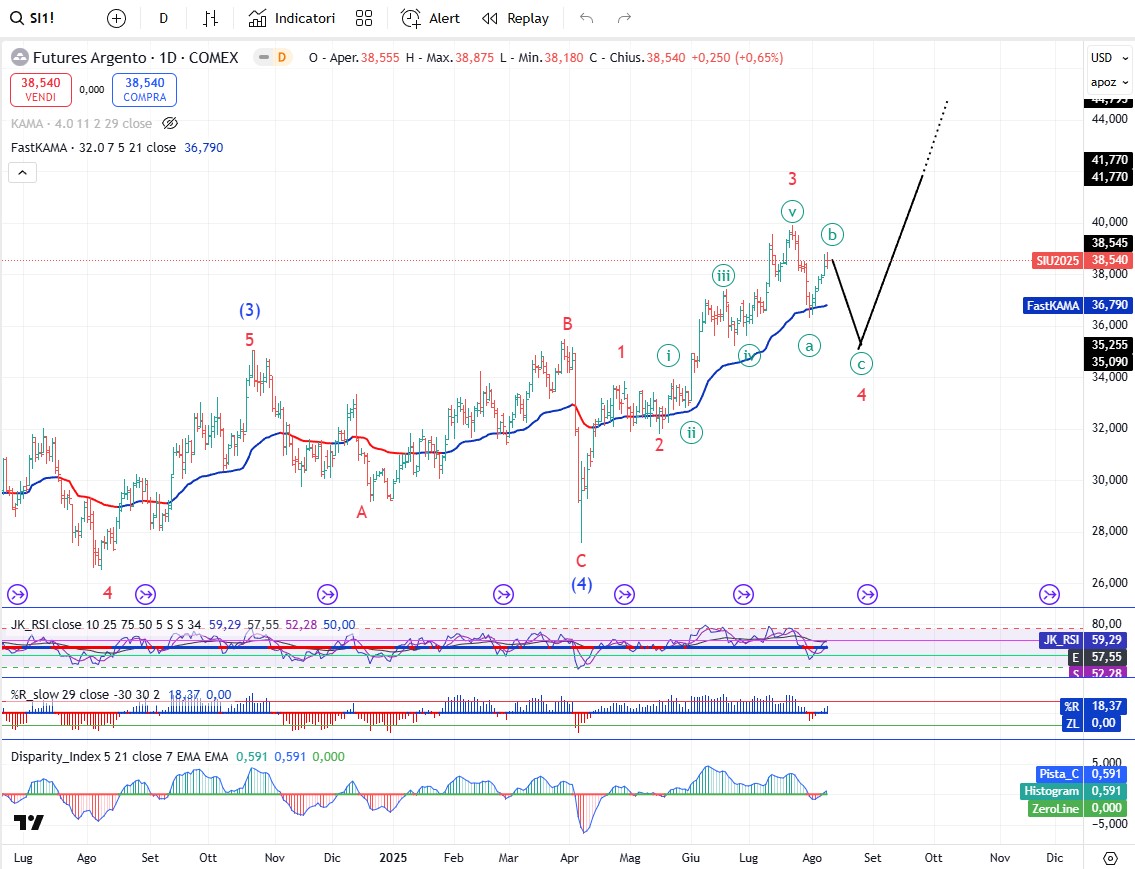
Task: Collapse the indicator legend with chevron
Action: pyautogui.click(x=22, y=172)
